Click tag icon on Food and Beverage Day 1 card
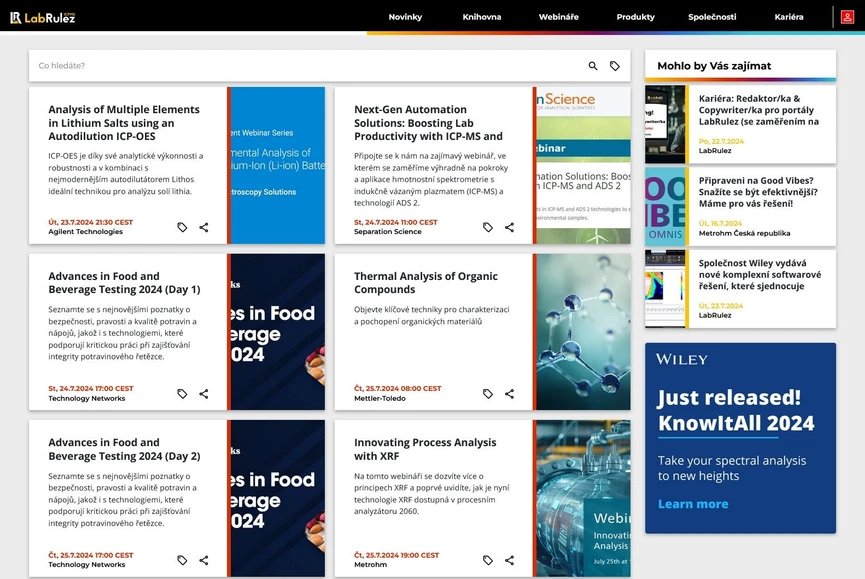This screenshot has width=865, height=579. (x=182, y=394)
